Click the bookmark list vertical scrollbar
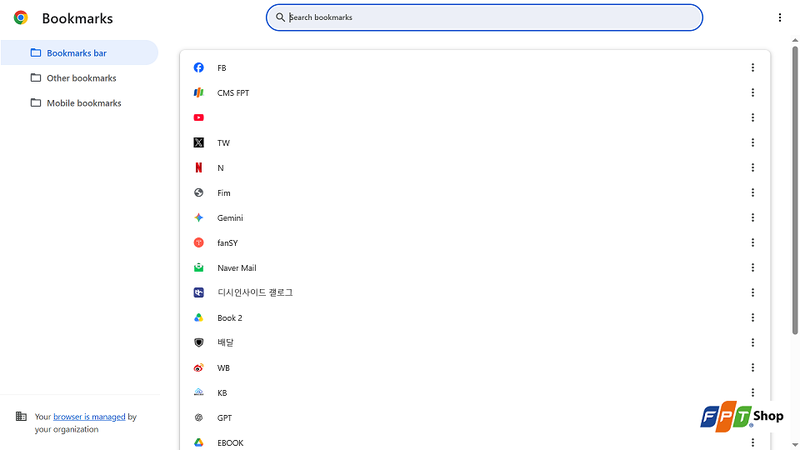The image size is (800, 450). pos(795,191)
